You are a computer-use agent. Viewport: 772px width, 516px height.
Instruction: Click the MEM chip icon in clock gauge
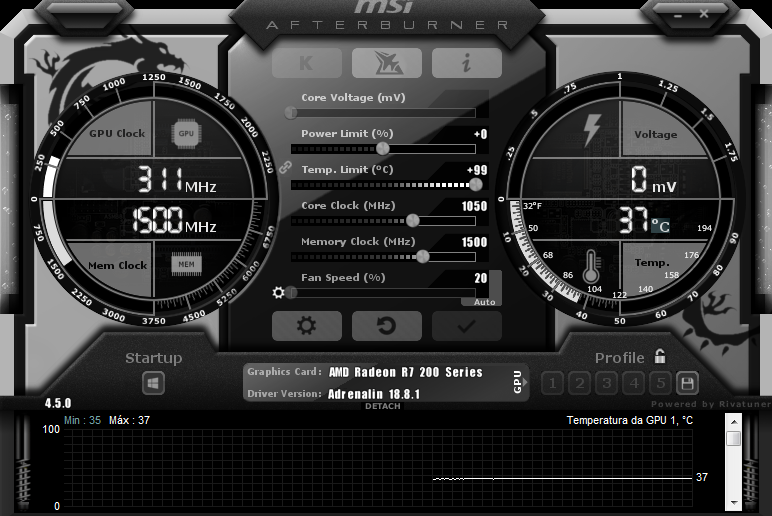coord(186,264)
